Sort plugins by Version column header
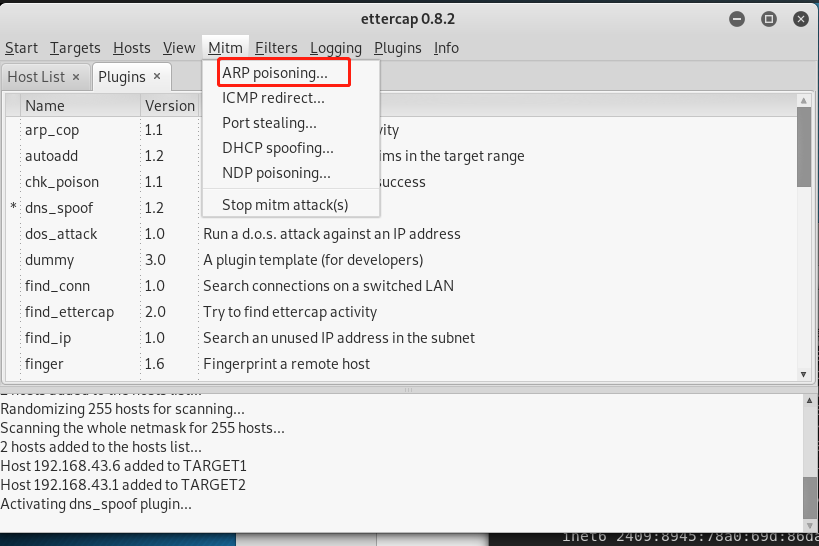This screenshot has height=546, width=819. point(170,106)
